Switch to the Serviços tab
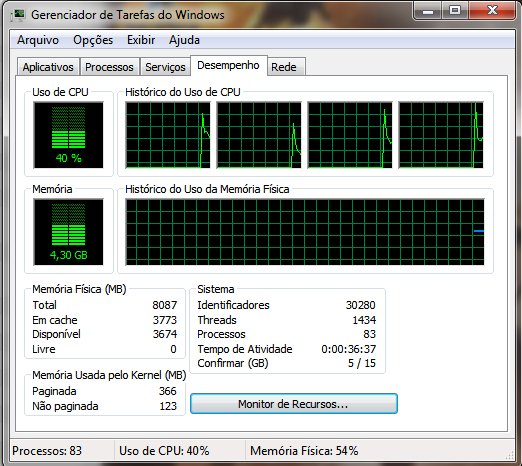This screenshot has height=466, width=522. click(165, 67)
